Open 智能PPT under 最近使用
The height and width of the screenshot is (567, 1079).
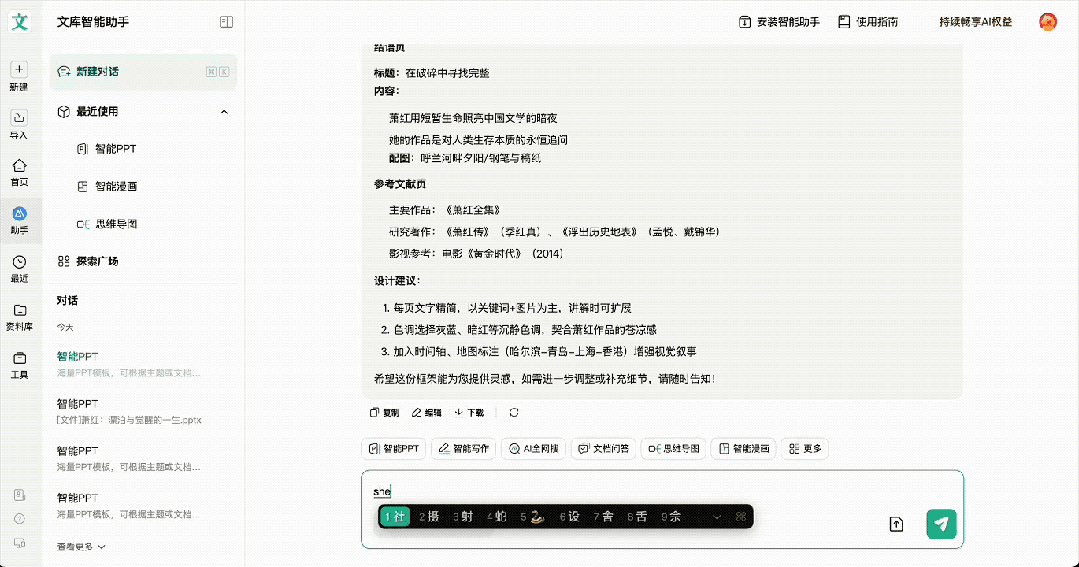(107, 149)
